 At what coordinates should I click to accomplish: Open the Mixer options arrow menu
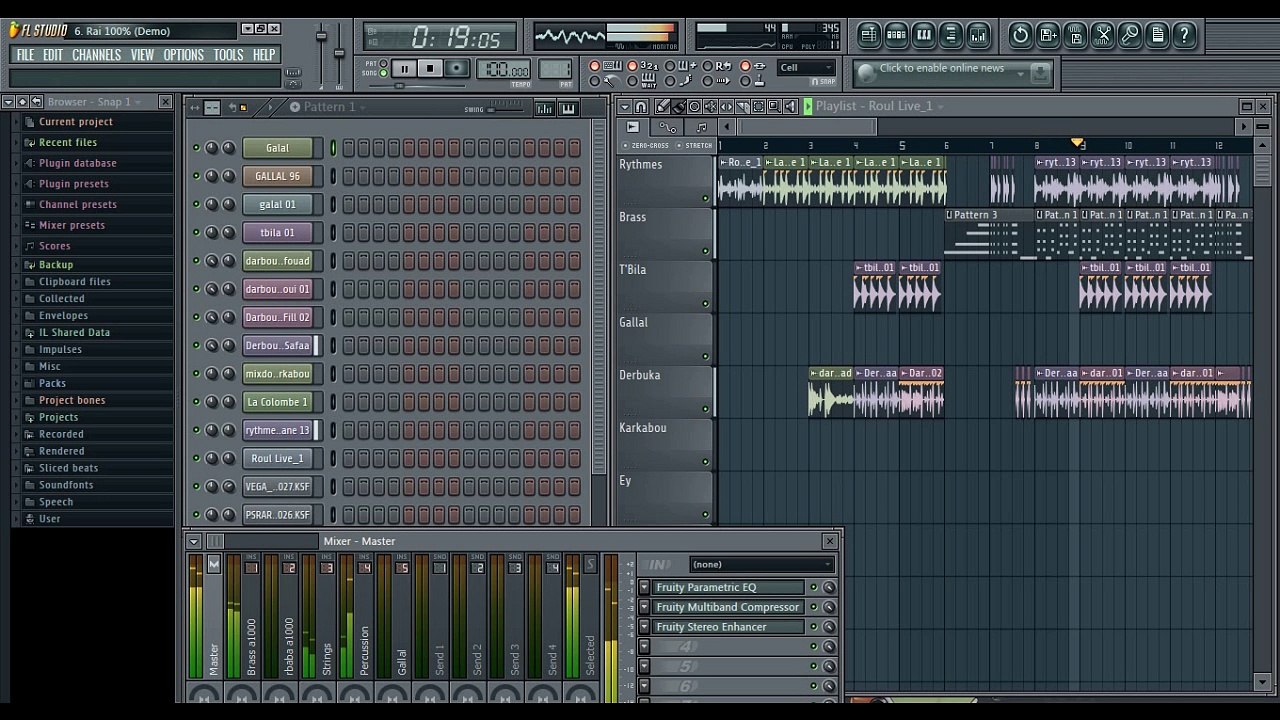pyautogui.click(x=192, y=541)
